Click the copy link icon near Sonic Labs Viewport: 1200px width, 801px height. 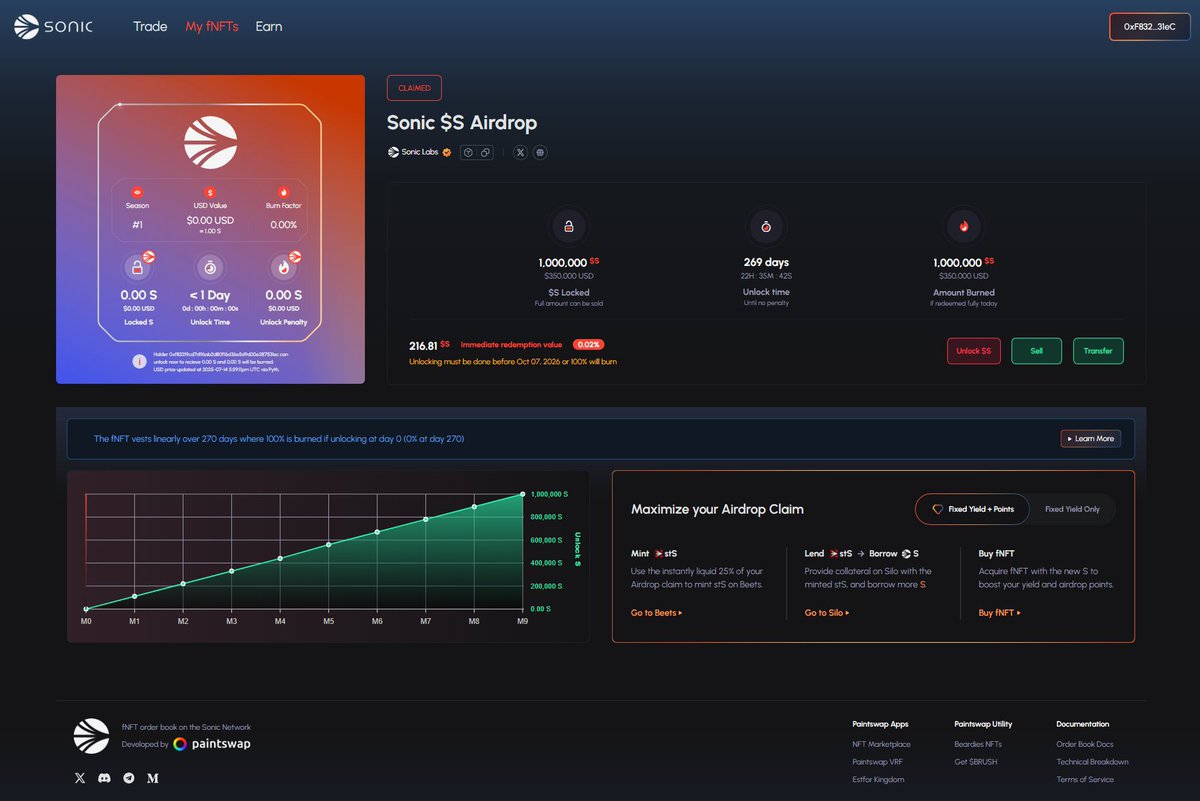(485, 153)
